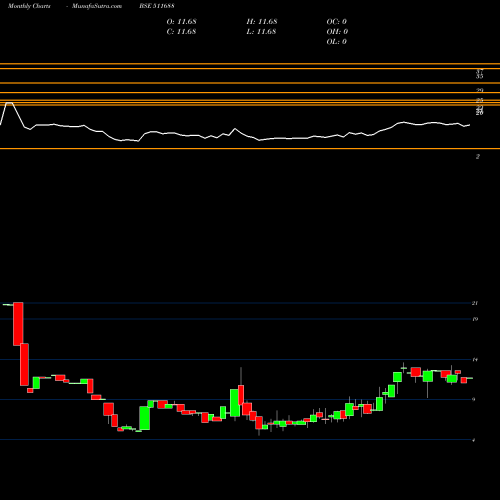This screenshot has width=500, height=500.
Task: Click the "4" price axis label
Action: pos(474,440)
